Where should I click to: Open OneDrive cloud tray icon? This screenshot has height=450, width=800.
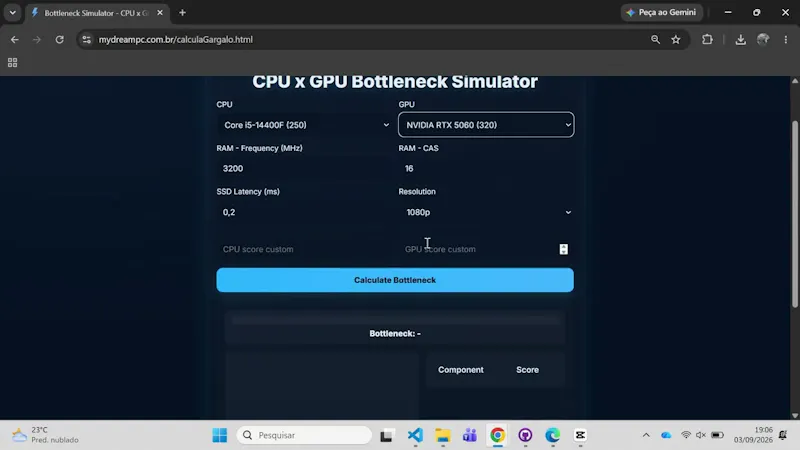pos(666,435)
